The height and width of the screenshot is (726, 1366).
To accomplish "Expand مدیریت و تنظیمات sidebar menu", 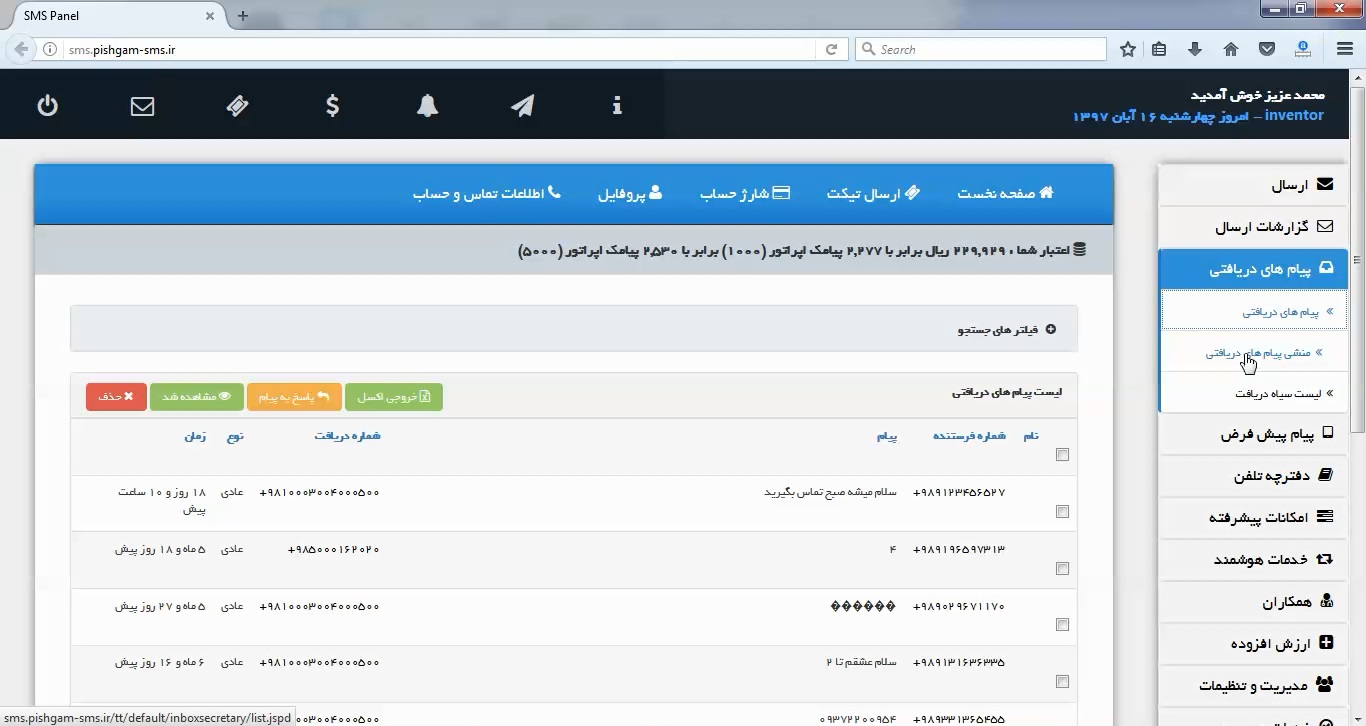I will (1253, 685).
